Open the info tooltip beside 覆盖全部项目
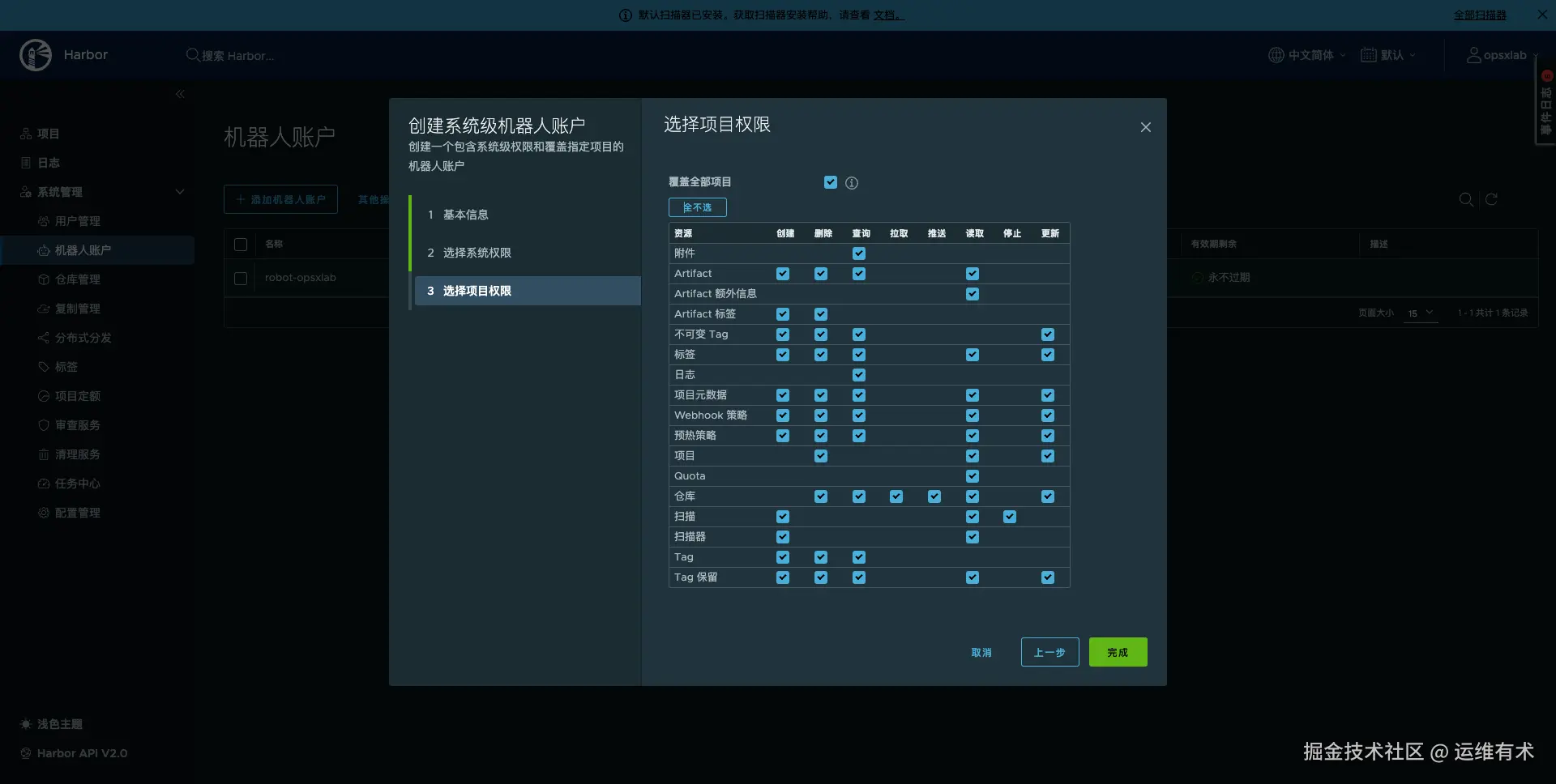The image size is (1556, 784). pyautogui.click(x=851, y=182)
